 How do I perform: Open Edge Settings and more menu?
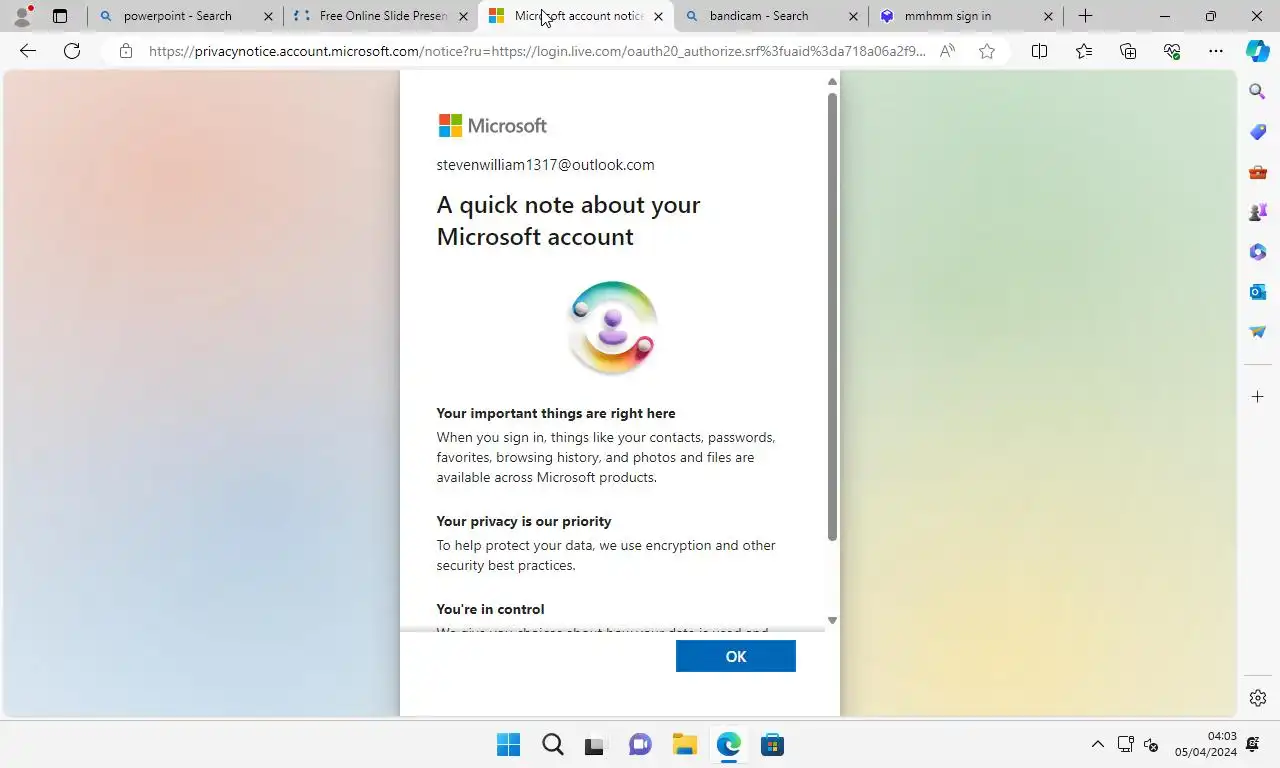[x=1216, y=51]
